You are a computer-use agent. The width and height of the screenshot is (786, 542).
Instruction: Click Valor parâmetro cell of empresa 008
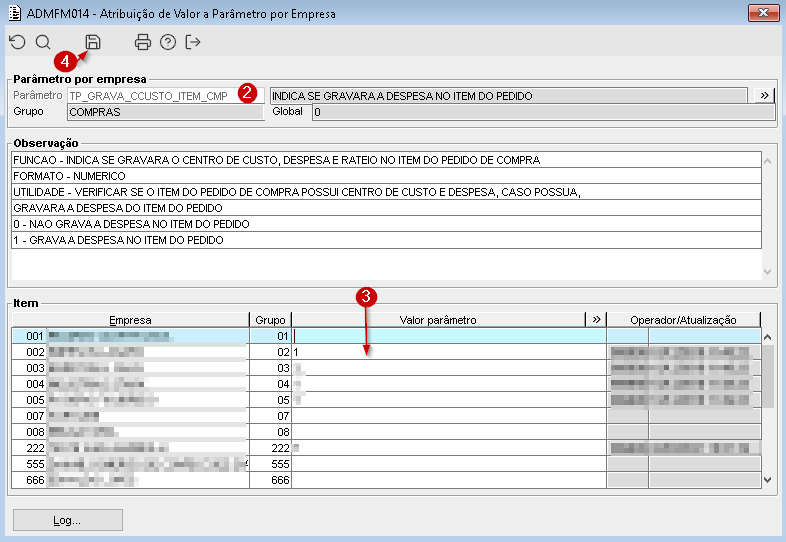point(449,432)
